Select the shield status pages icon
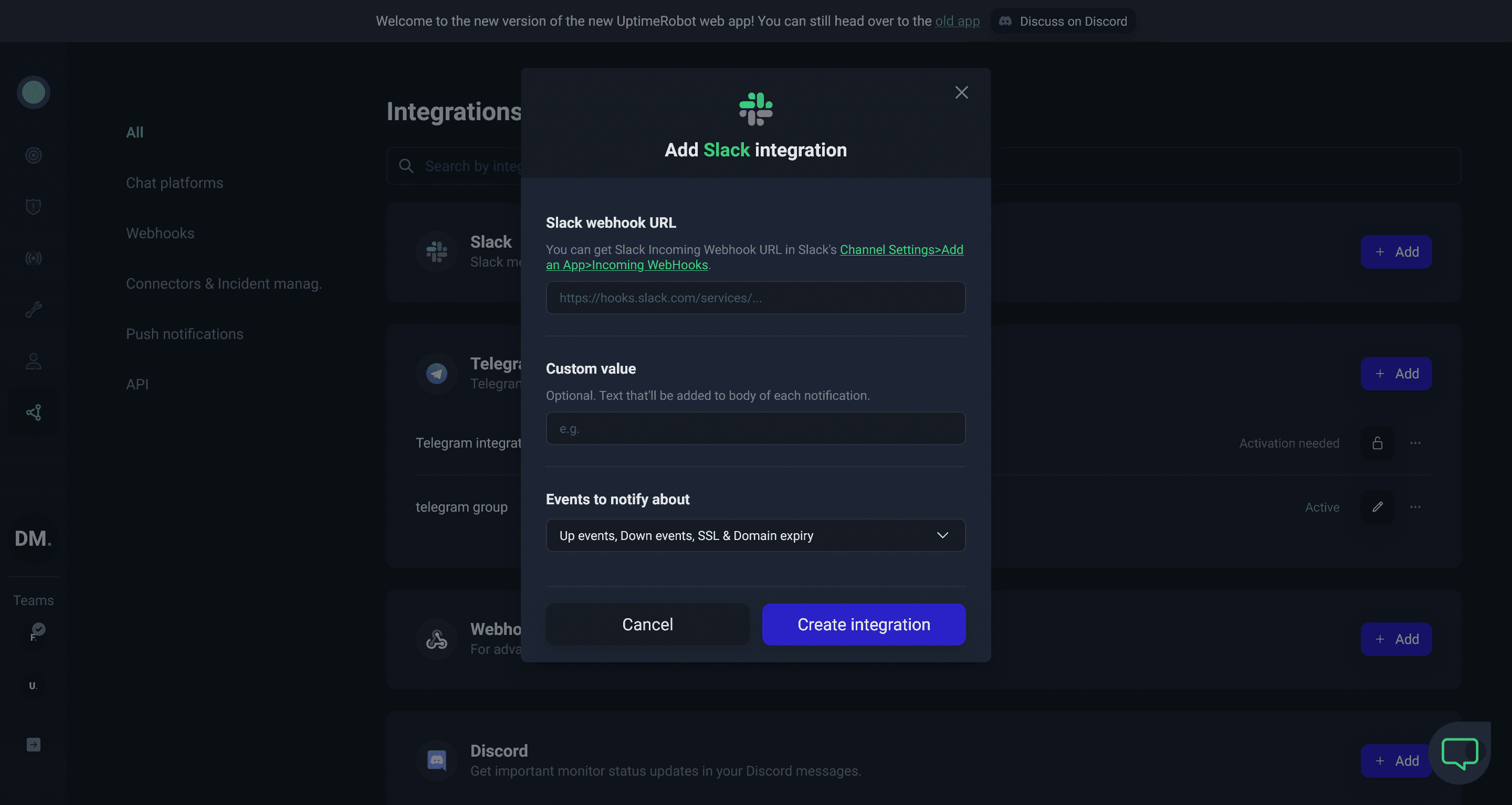 pyautogui.click(x=34, y=206)
